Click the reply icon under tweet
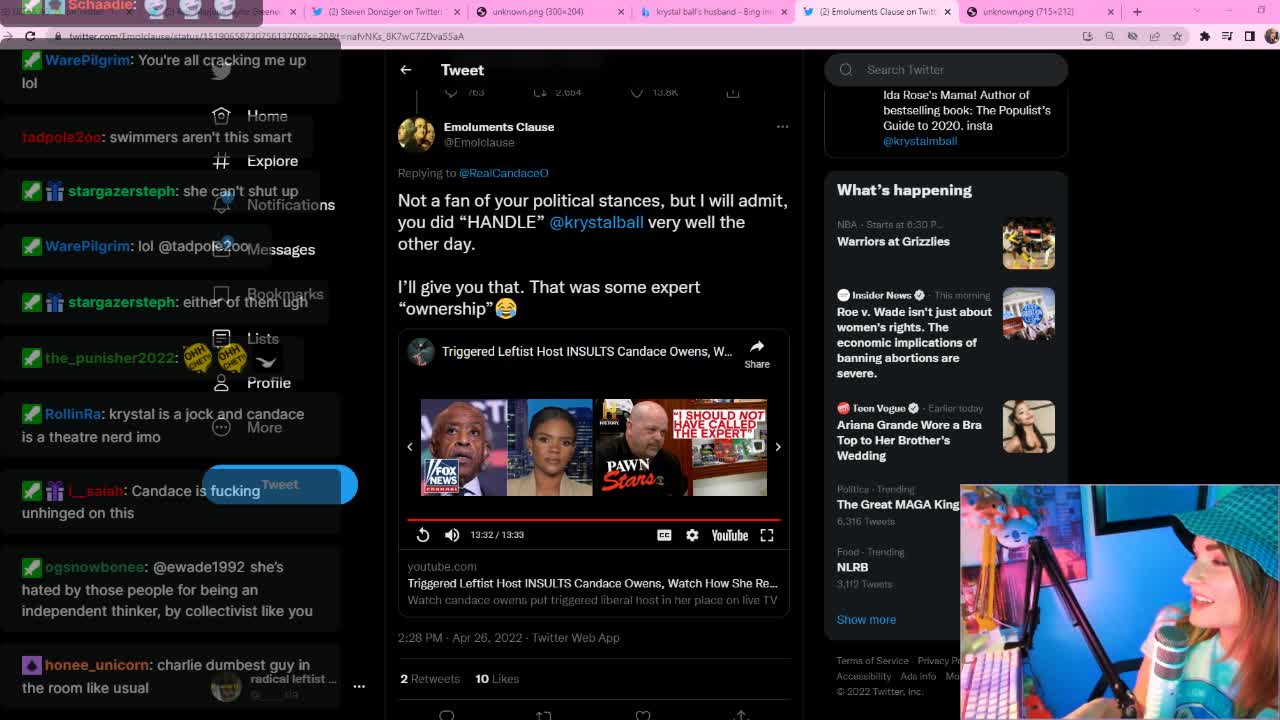The height and width of the screenshot is (720, 1280). pos(447,714)
